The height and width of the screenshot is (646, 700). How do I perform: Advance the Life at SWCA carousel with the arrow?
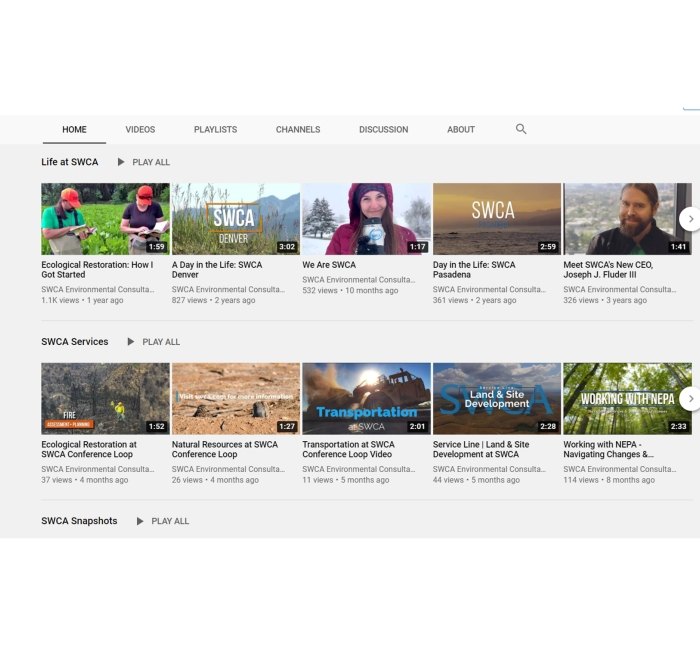pyautogui.click(x=690, y=219)
